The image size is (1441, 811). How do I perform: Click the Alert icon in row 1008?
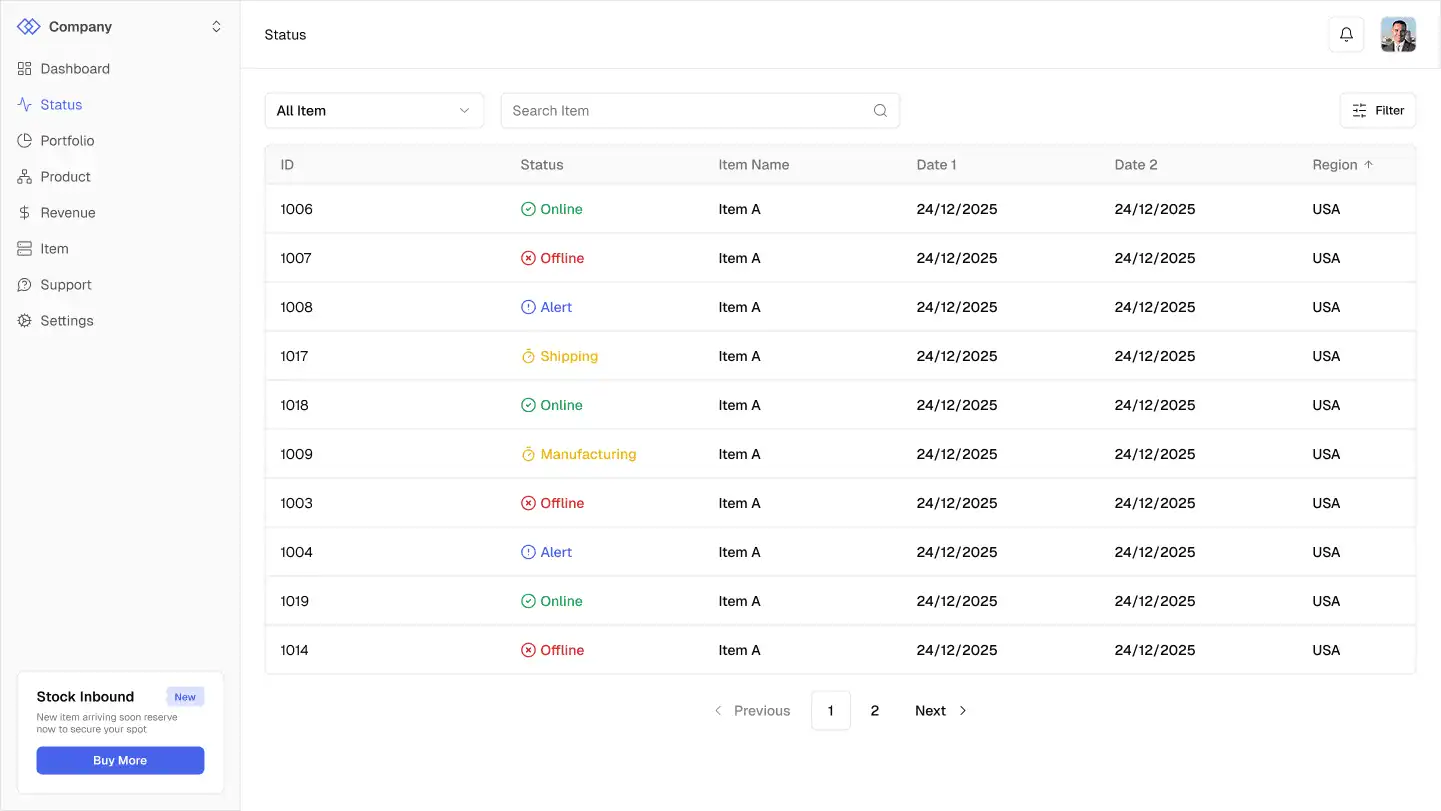528,307
